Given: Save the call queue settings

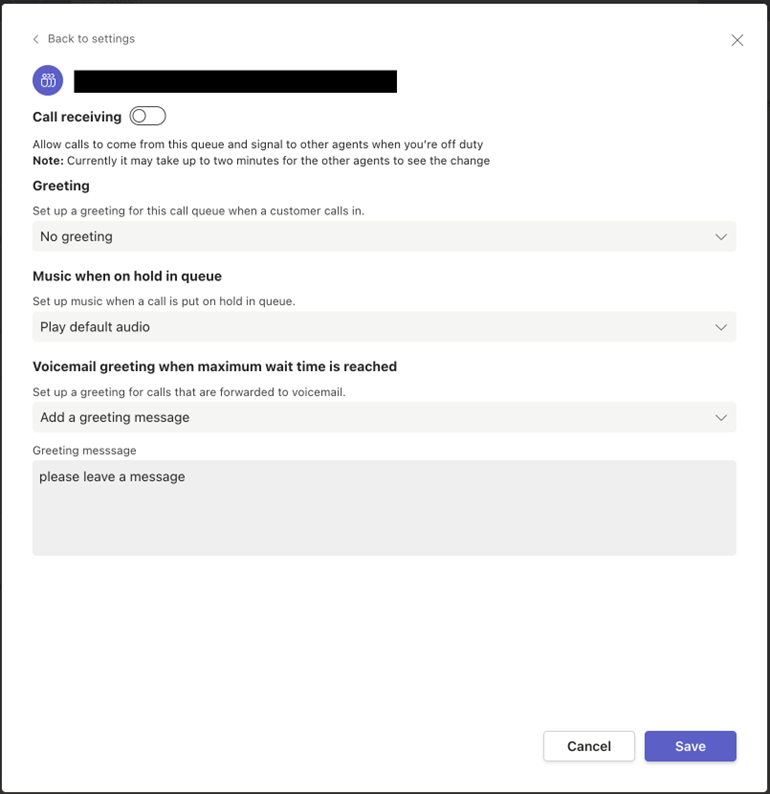Looking at the screenshot, I should pyautogui.click(x=690, y=746).
